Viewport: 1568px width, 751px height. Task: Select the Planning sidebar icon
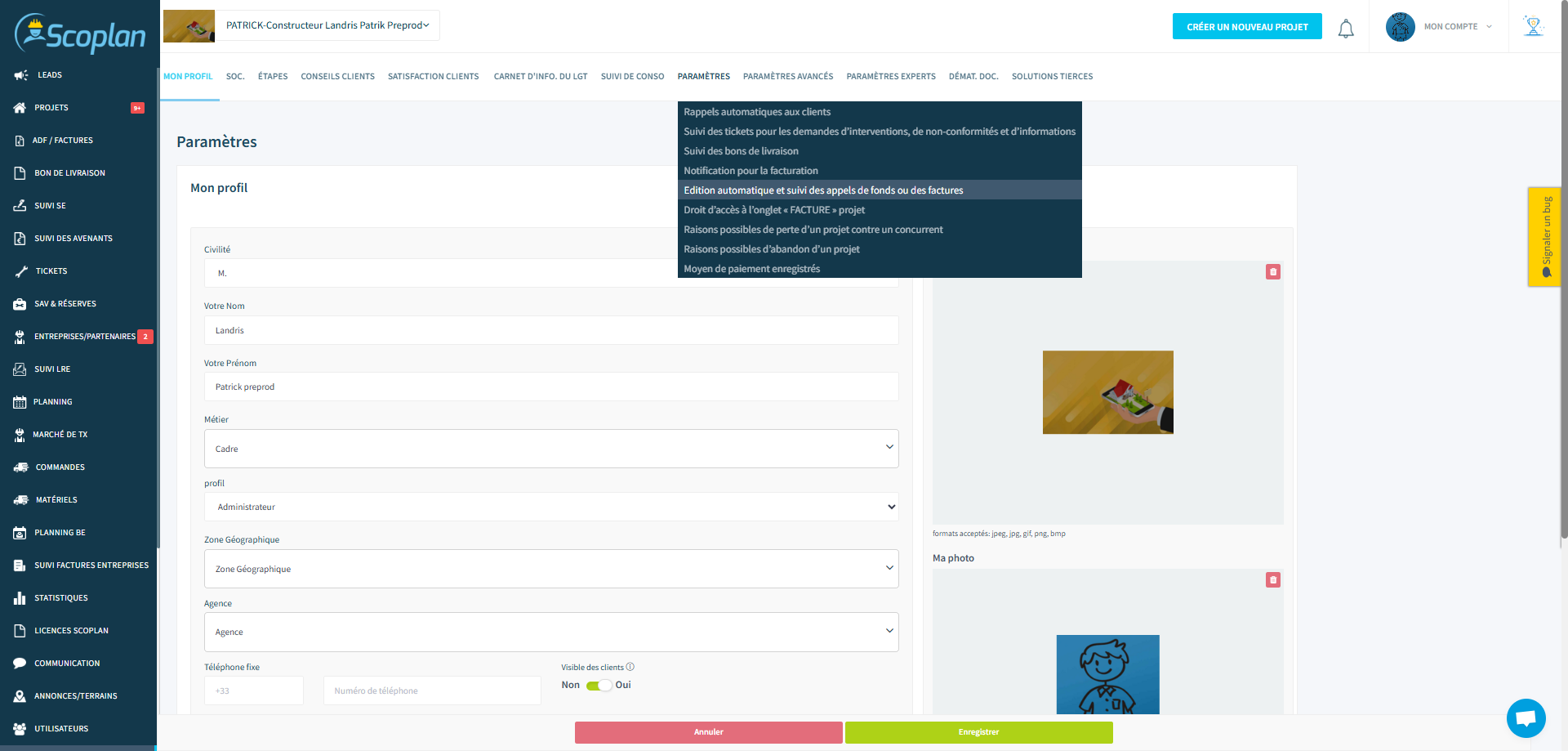tap(54, 401)
